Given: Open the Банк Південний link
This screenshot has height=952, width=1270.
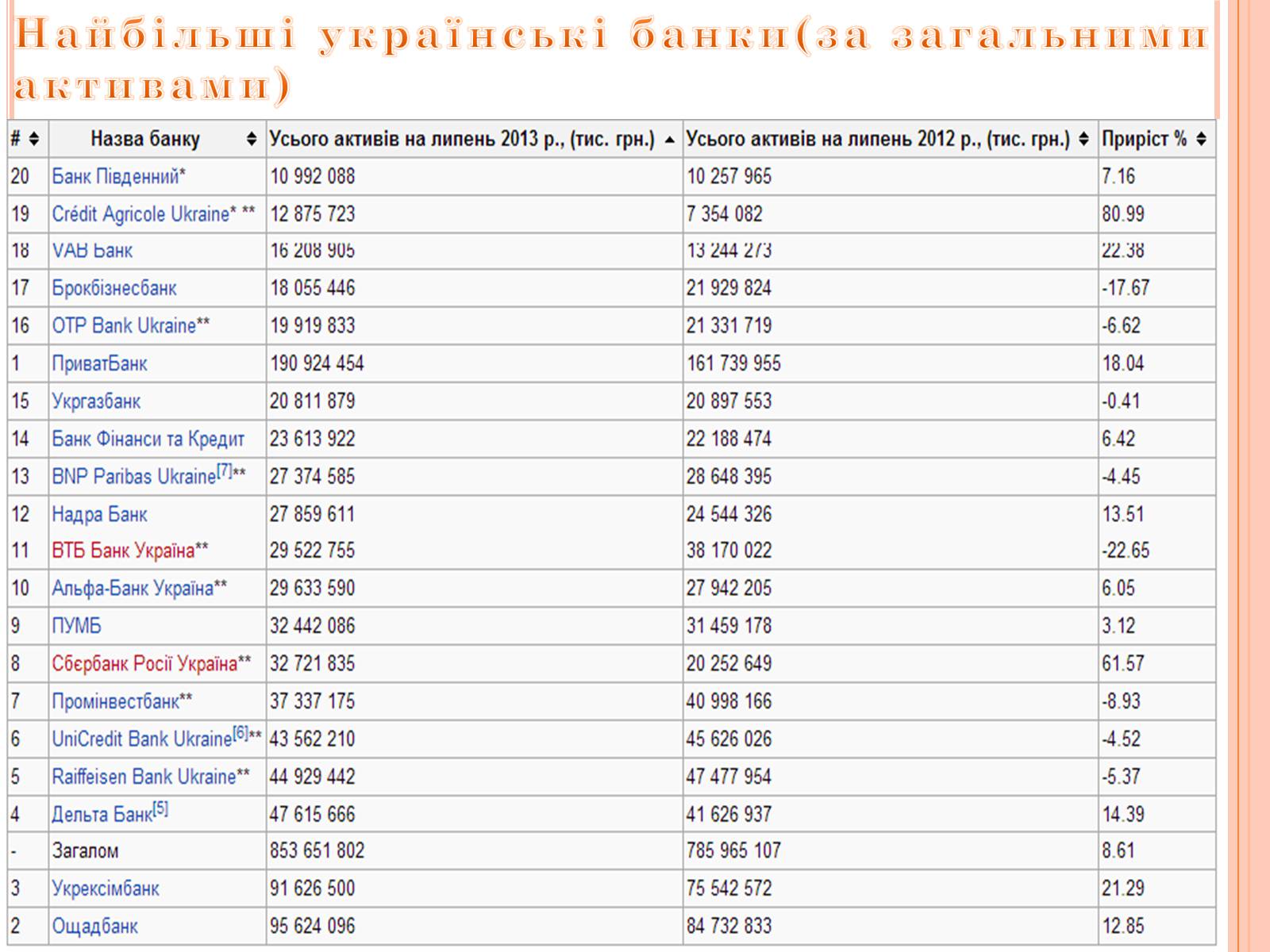Looking at the screenshot, I should coord(116,176).
